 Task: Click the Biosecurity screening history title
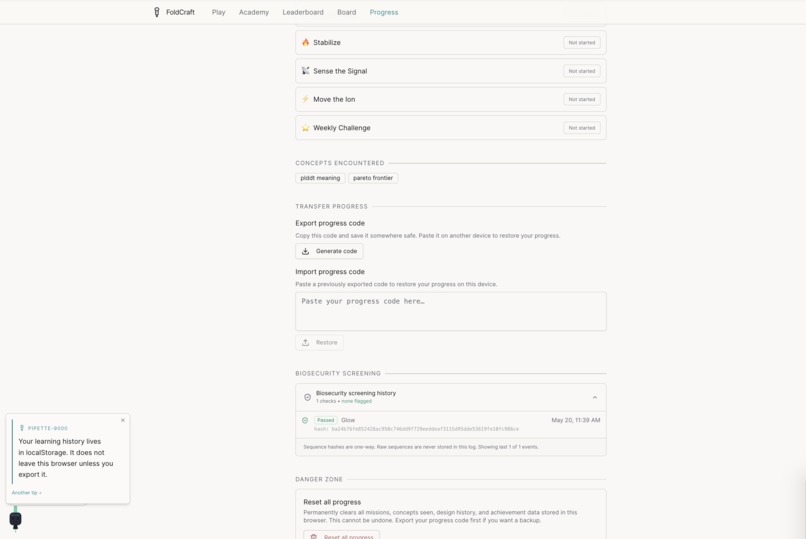coord(356,393)
